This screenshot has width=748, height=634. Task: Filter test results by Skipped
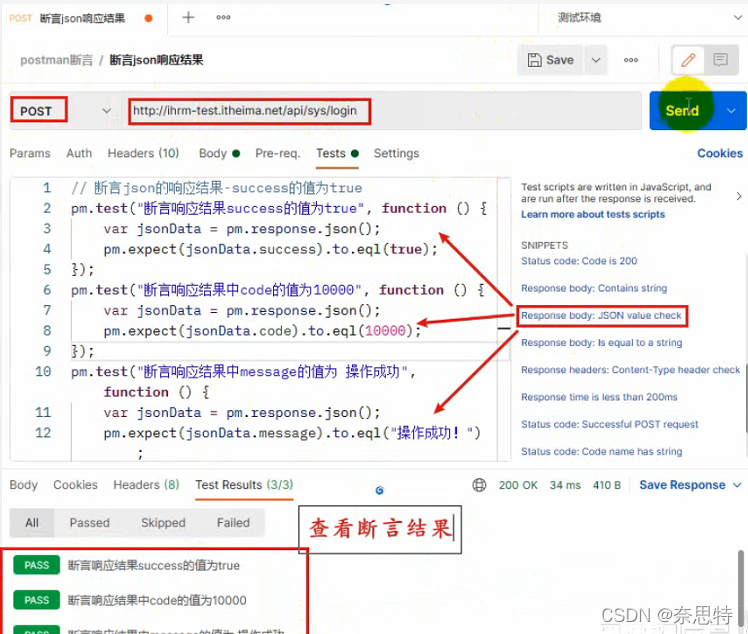tap(163, 523)
